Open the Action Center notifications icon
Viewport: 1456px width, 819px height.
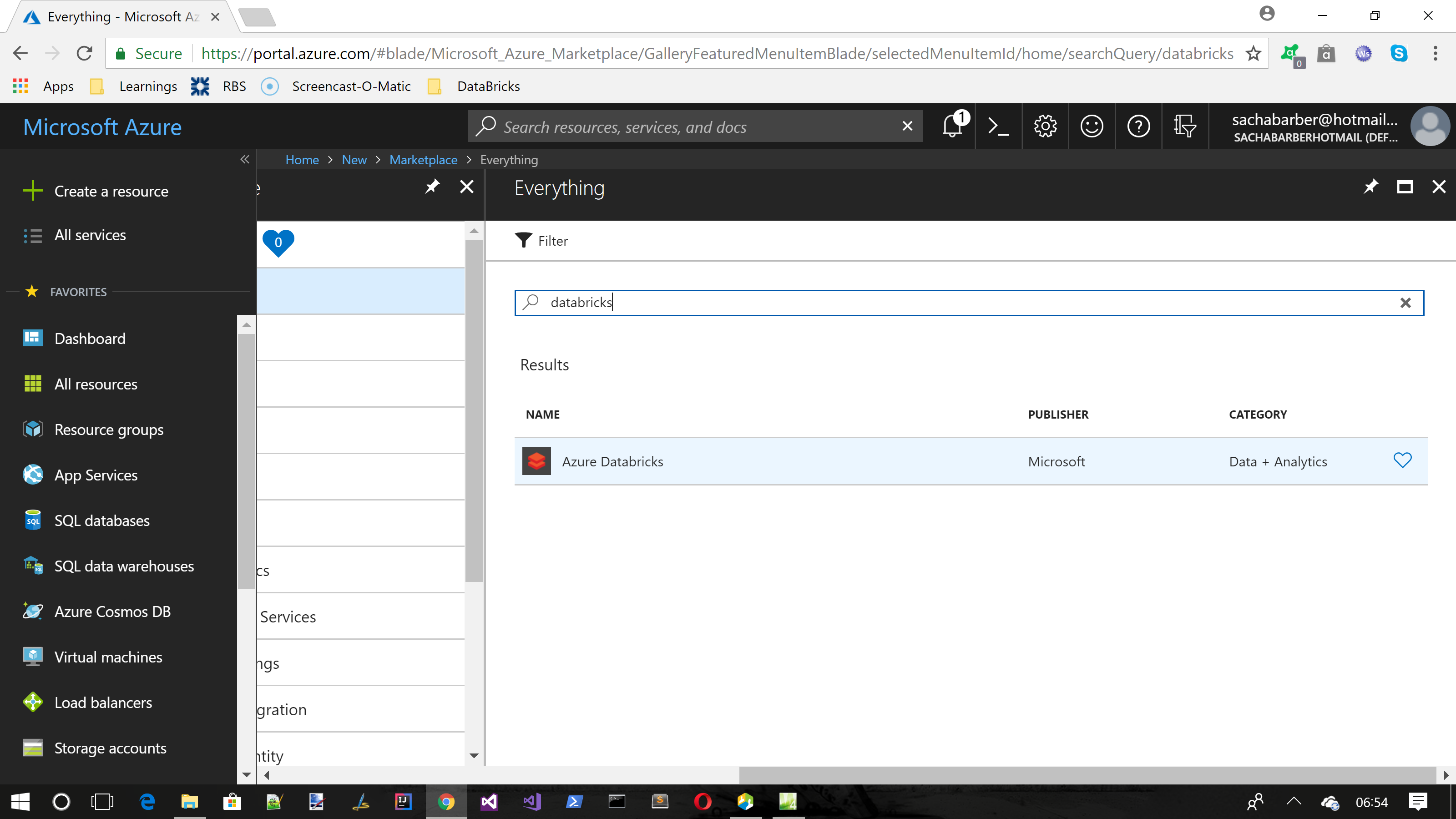click(x=1418, y=801)
